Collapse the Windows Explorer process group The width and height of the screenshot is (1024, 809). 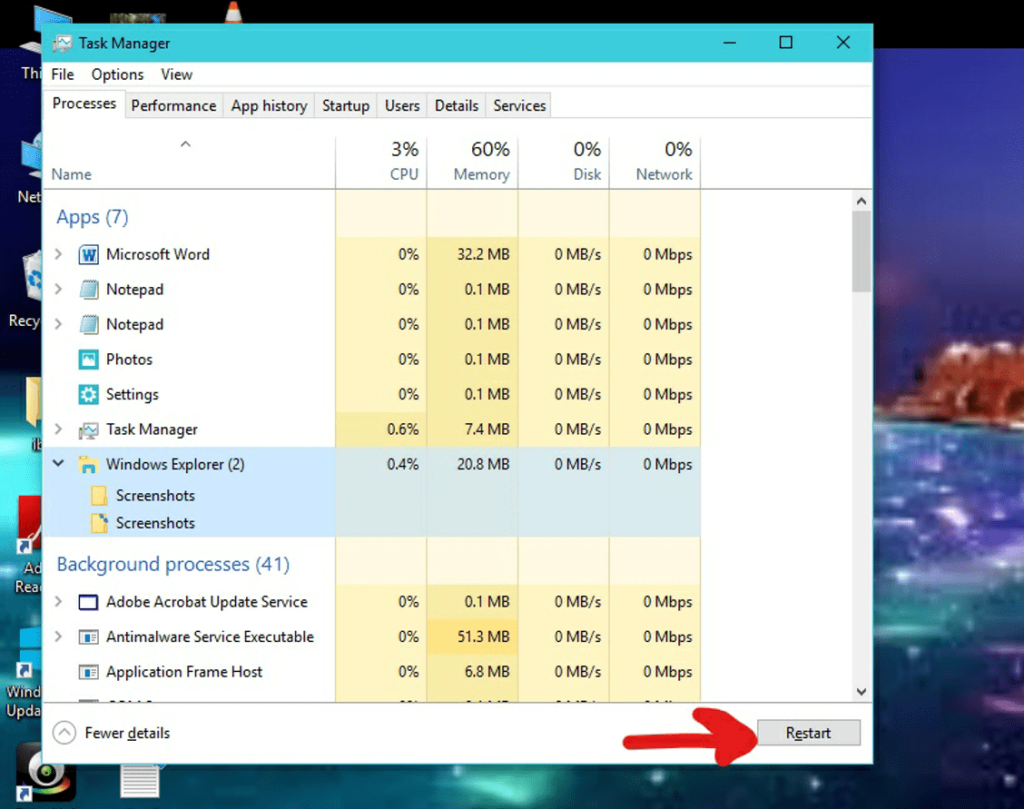point(57,464)
